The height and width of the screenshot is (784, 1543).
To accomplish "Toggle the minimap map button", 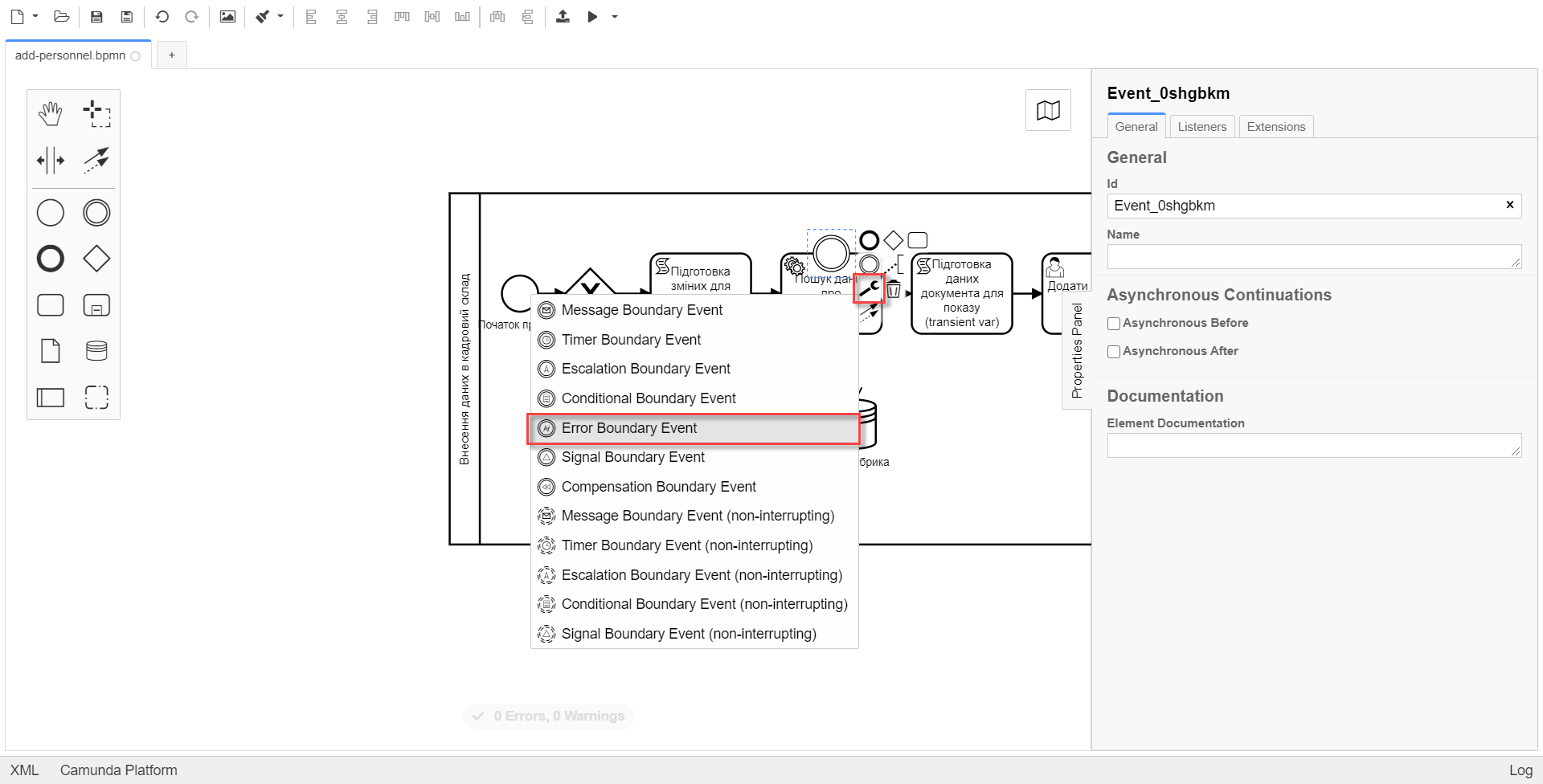I will coord(1048,110).
